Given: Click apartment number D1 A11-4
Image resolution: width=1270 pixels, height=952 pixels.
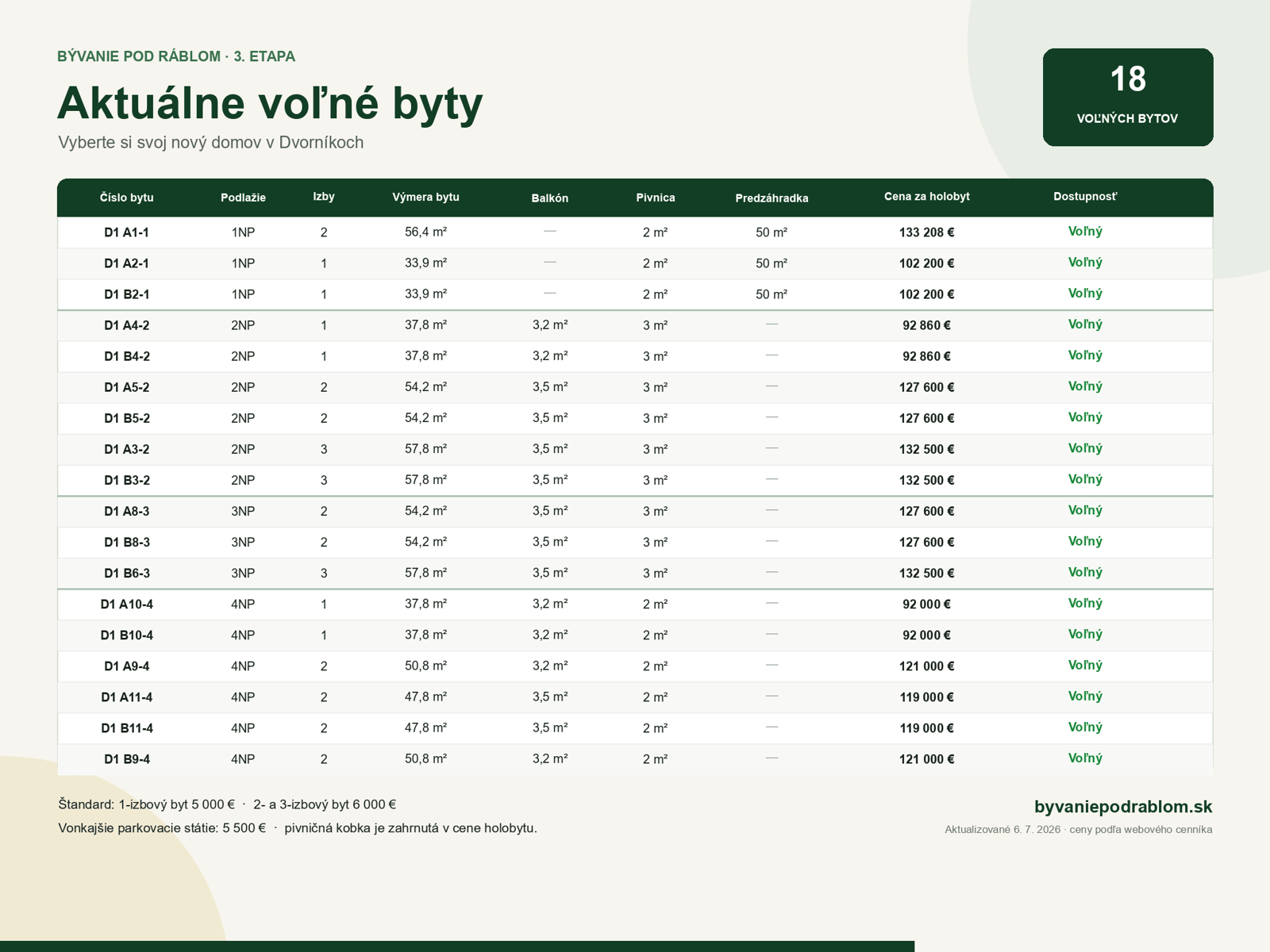Looking at the screenshot, I should tap(127, 697).
